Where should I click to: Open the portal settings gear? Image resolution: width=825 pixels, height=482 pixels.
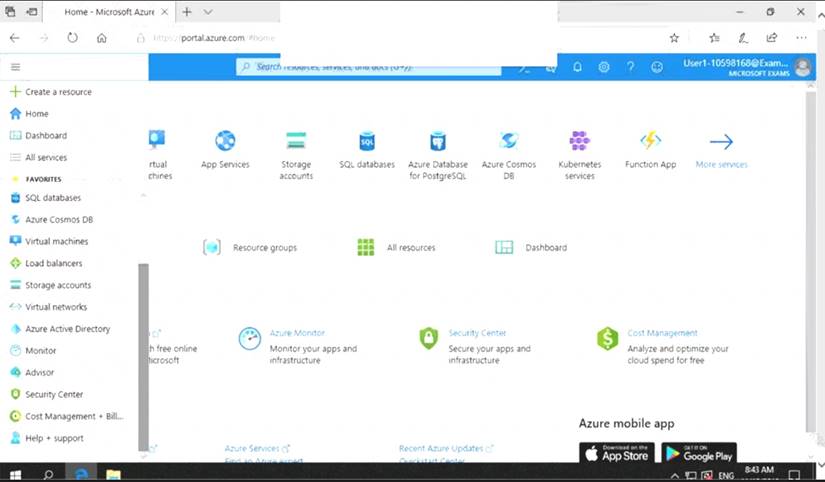tap(603, 67)
